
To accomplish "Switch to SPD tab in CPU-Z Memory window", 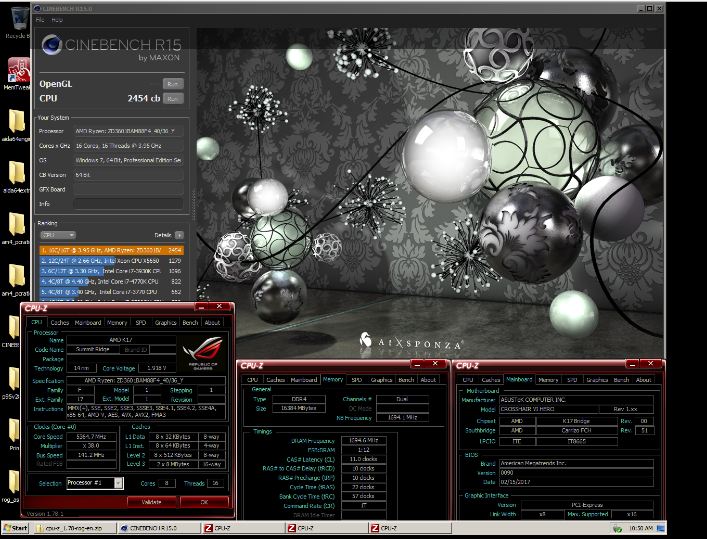I will pyautogui.click(x=357, y=380).
